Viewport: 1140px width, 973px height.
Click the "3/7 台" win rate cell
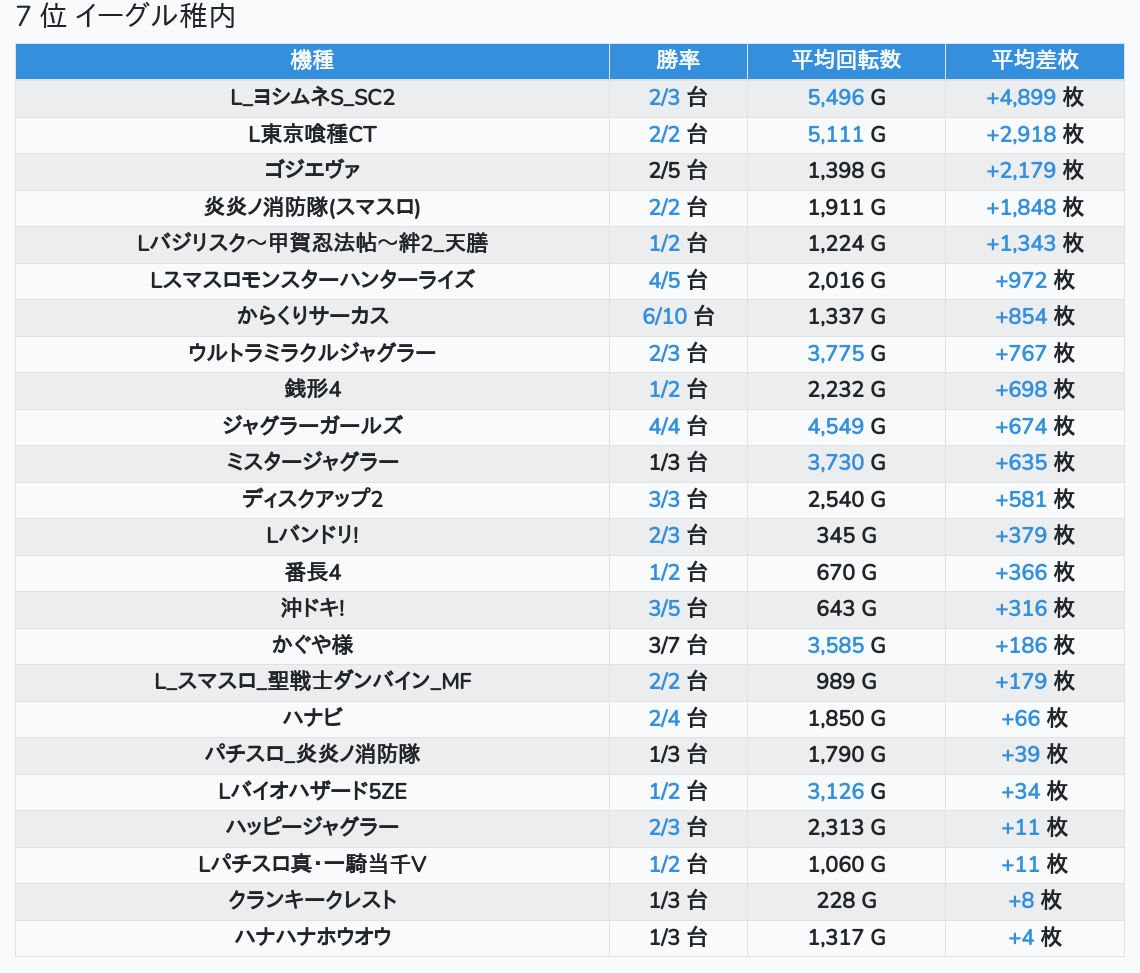(678, 646)
